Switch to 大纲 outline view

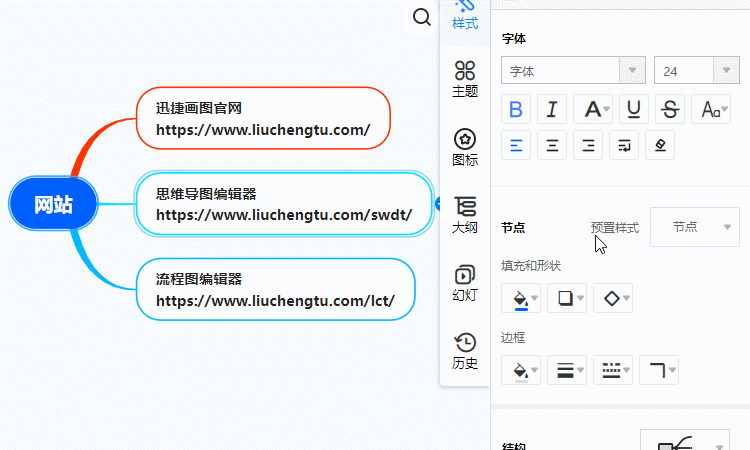[465, 215]
